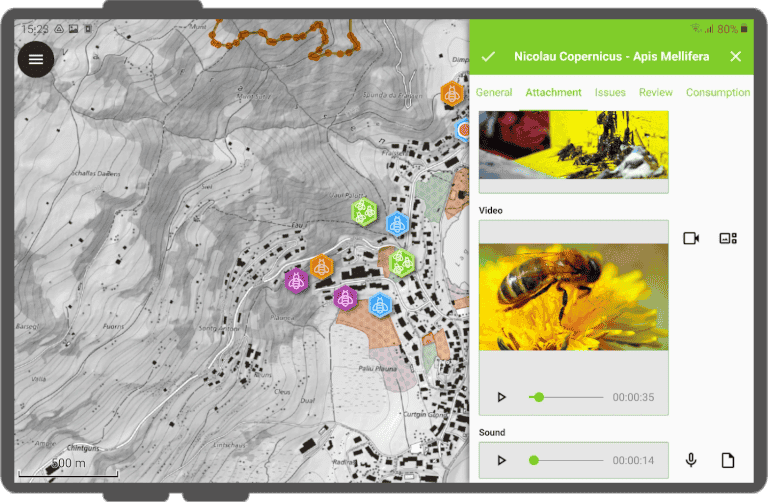Screen dimensions: 768x502
Task: Record a new video with the camera icon
Action: tap(691, 238)
